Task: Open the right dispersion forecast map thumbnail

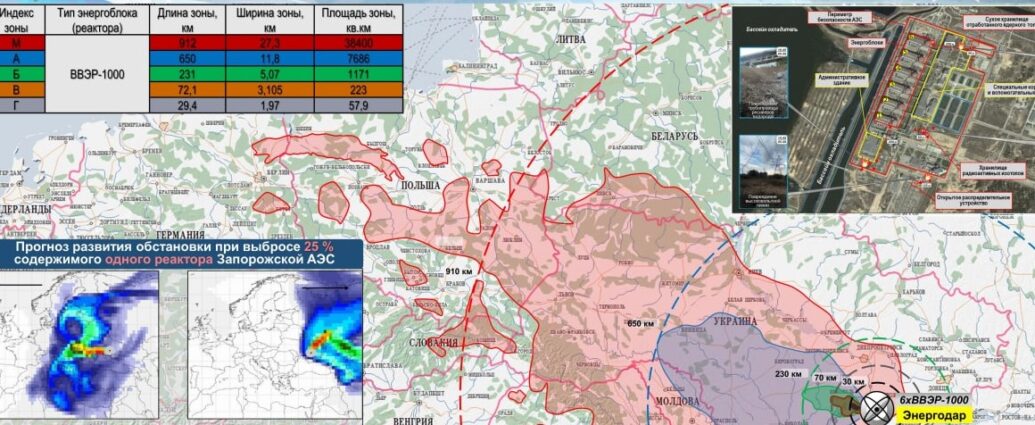Action: 274,335
